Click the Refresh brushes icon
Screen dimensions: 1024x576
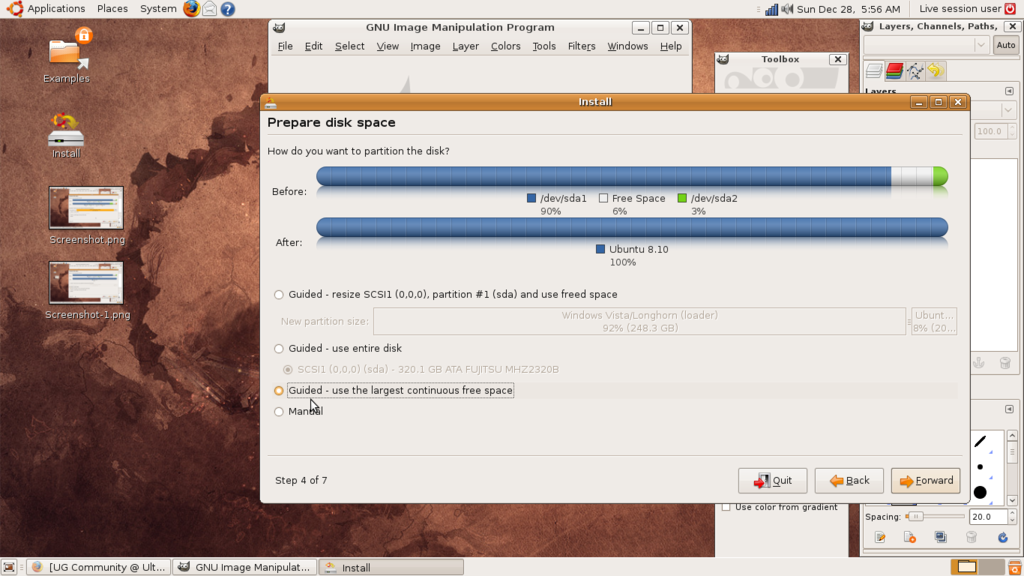(1002, 537)
